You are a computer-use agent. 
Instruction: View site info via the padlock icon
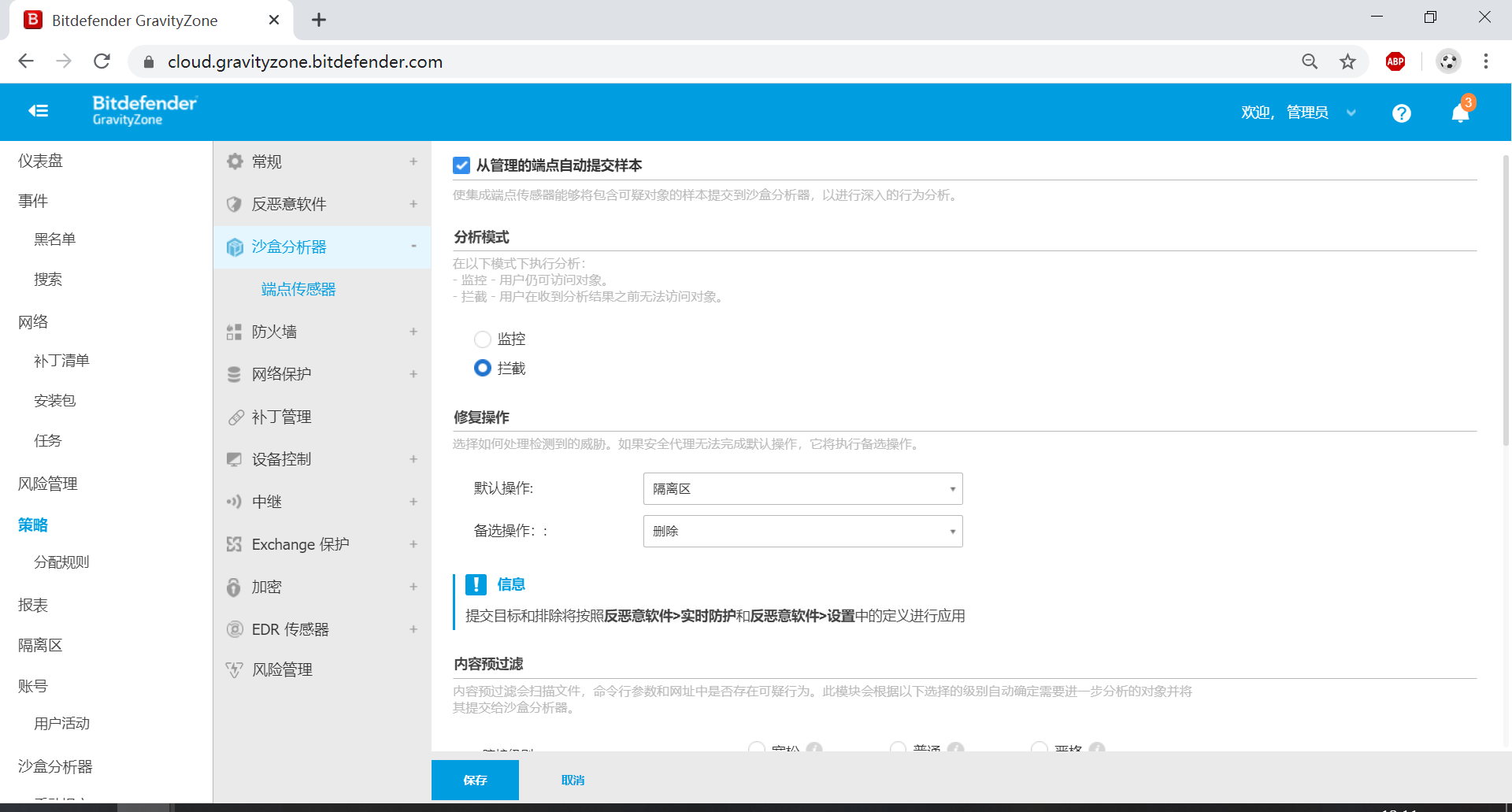tap(148, 61)
